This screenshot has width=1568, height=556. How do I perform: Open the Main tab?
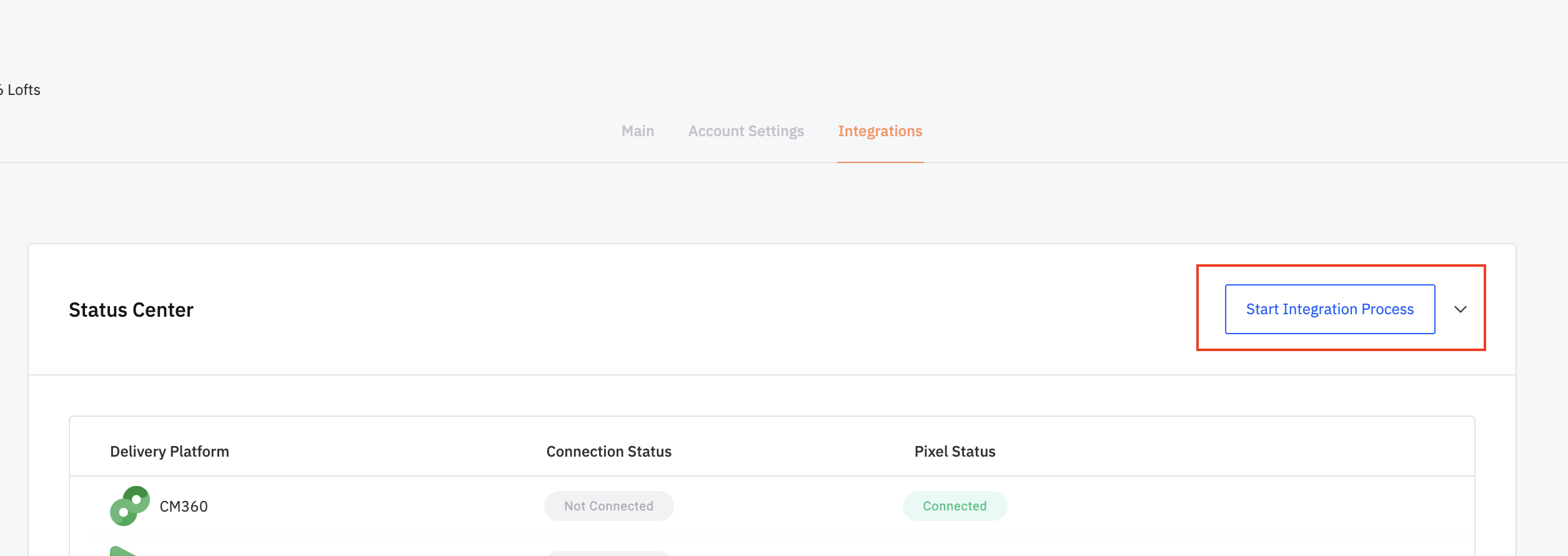637,131
